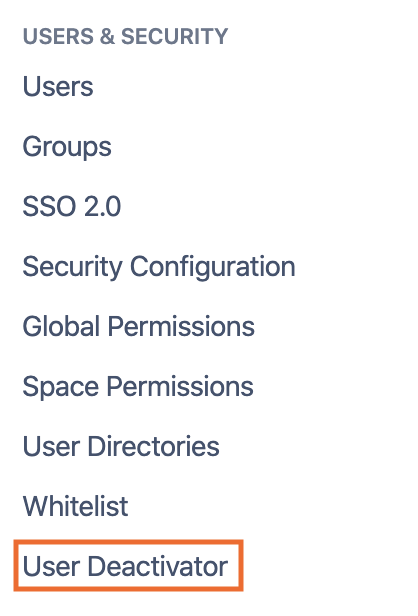Screen dimensions: 418x616
Task: Open SSO 2.0 settings
Action: tap(72, 206)
